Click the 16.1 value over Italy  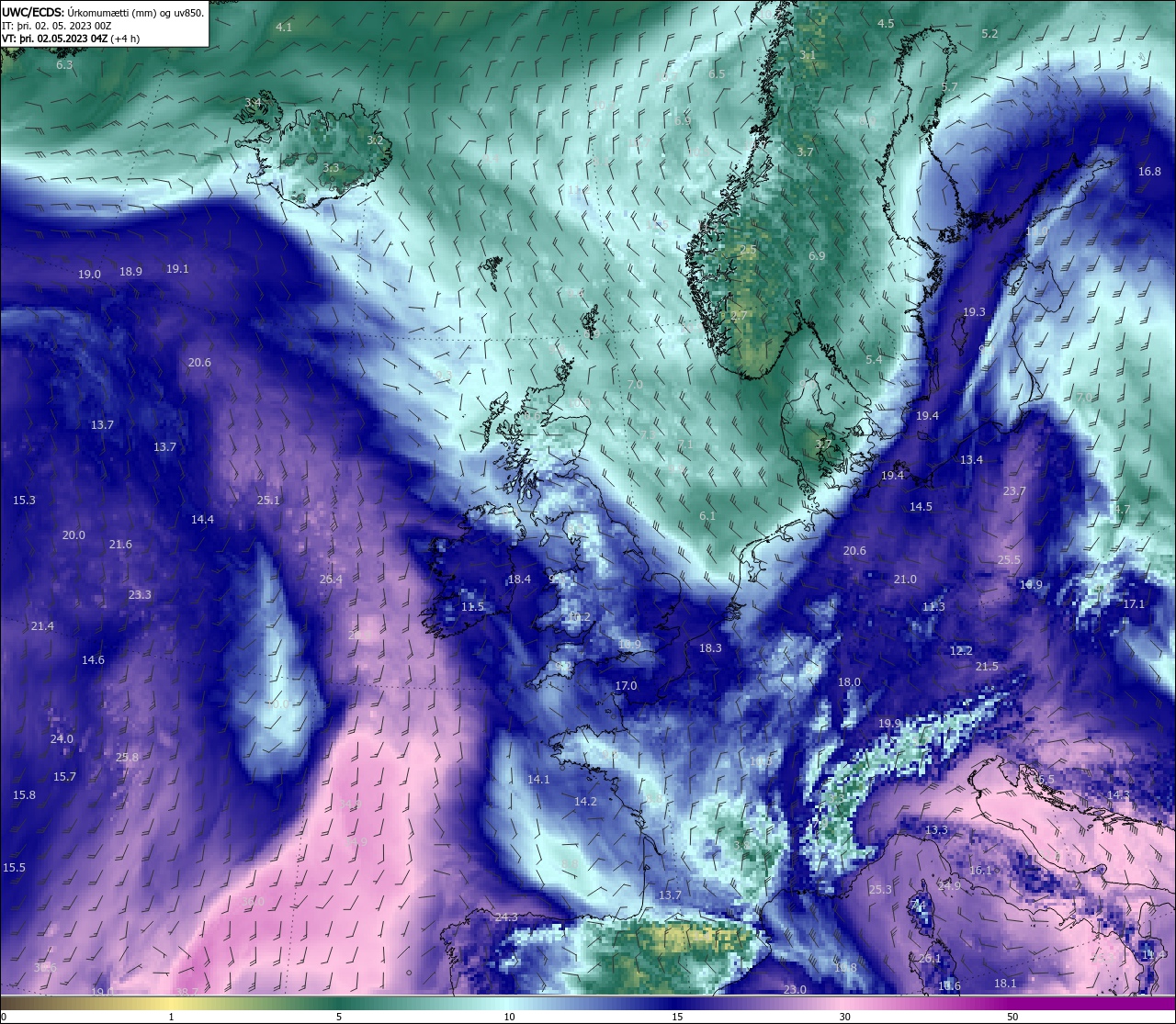click(x=980, y=871)
